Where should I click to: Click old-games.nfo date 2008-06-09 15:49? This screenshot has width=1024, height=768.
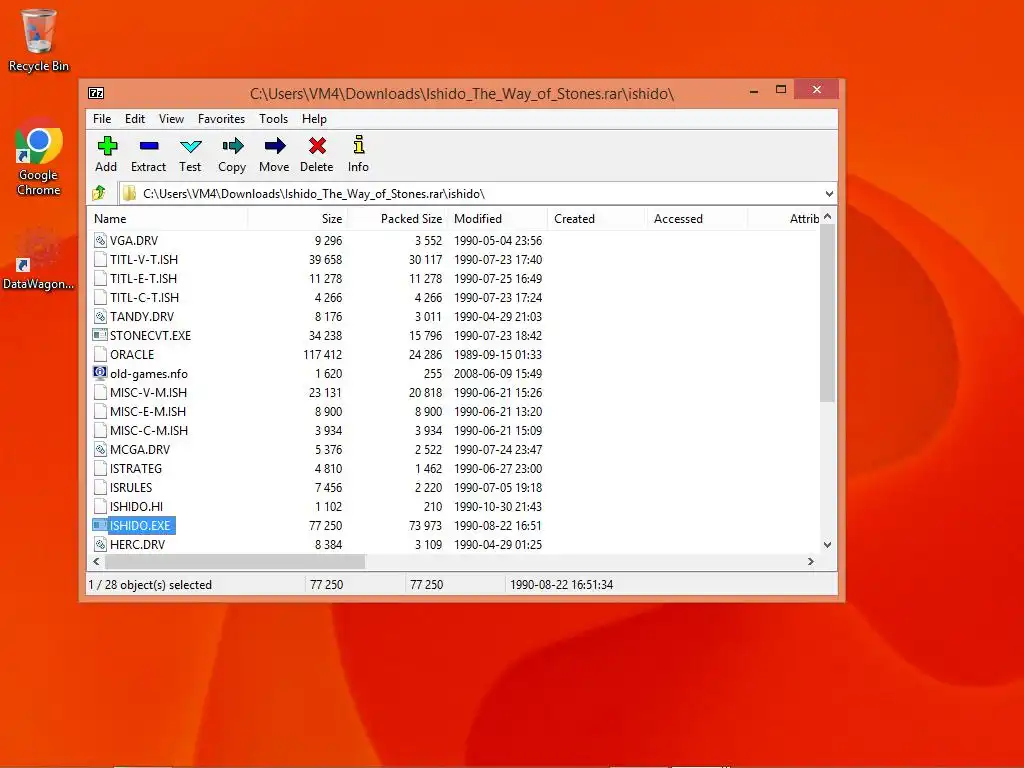(498, 374)
